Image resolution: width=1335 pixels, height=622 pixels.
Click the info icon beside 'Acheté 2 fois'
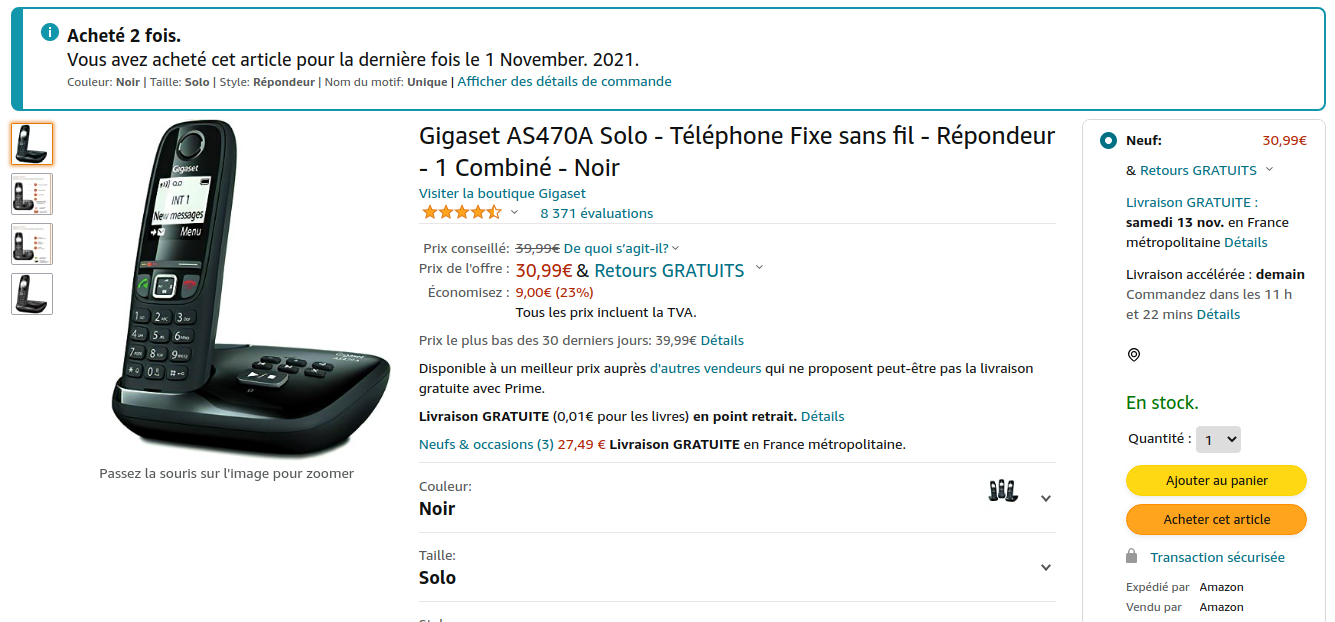point(50,33)
